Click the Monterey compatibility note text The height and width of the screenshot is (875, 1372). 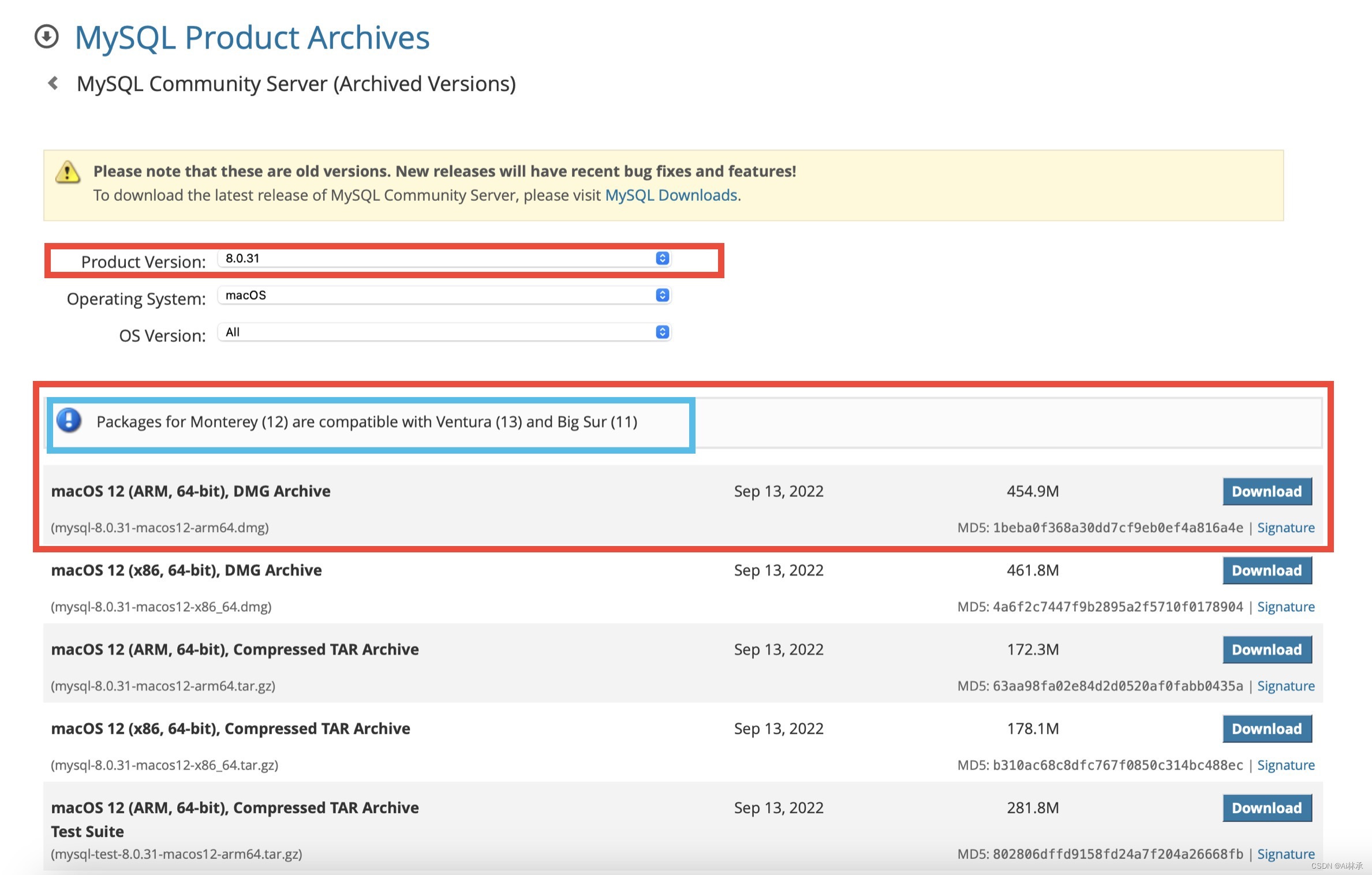pos(367,422)
